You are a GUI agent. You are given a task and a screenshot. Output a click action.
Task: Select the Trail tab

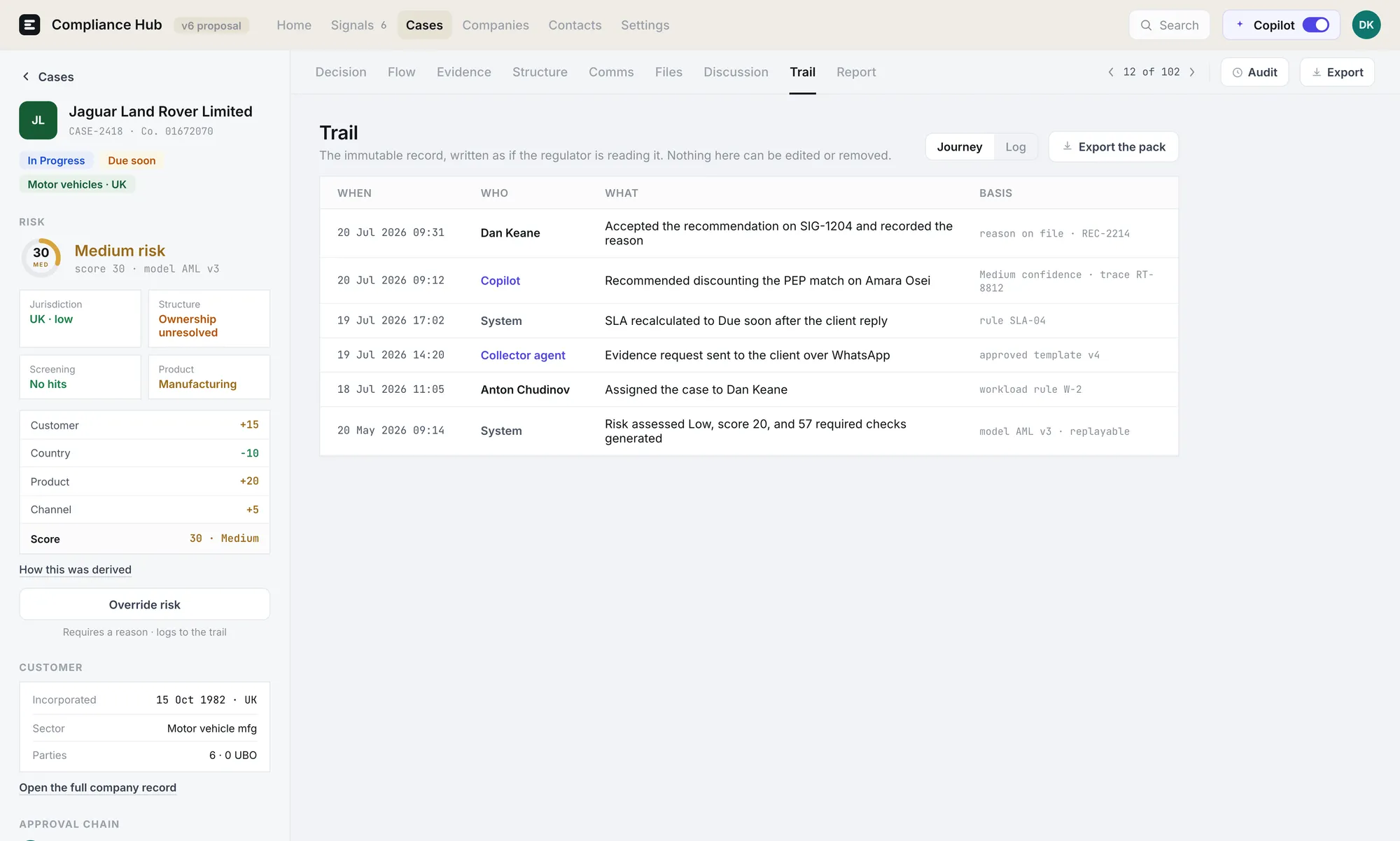point(802,72)
